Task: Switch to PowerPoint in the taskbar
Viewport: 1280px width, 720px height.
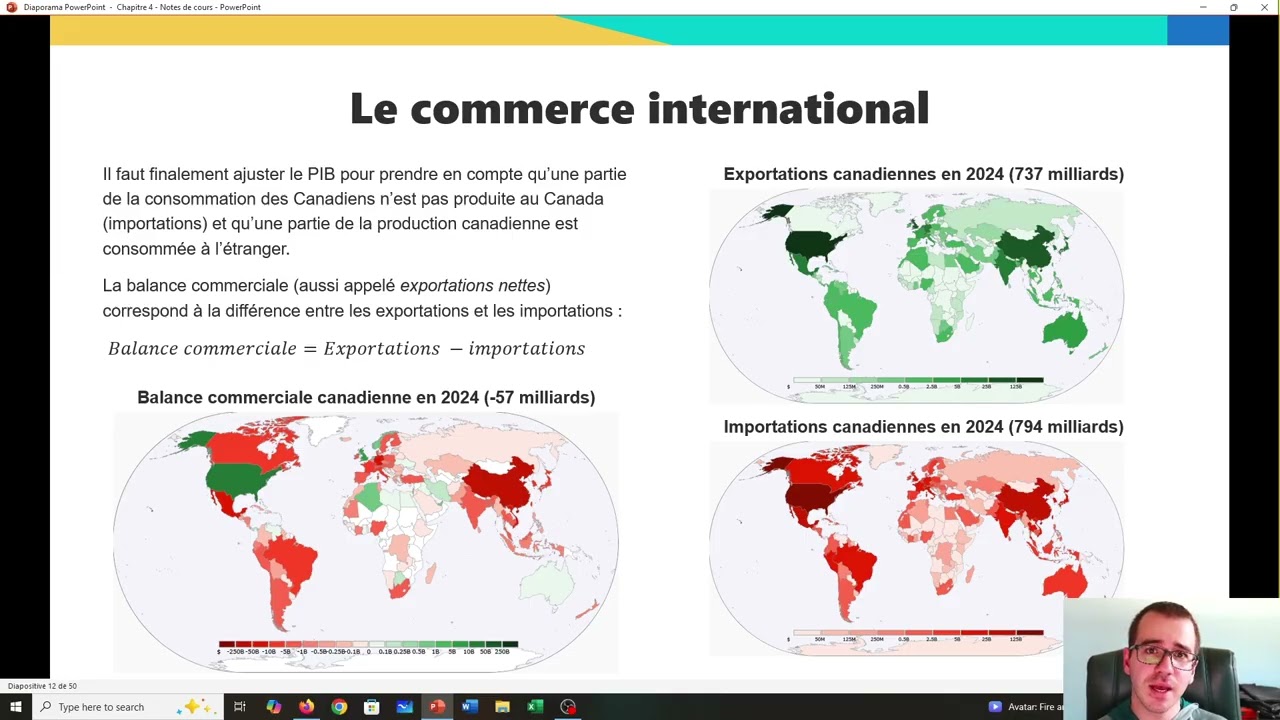Action: pyautogui.click(x=437, y=707)
